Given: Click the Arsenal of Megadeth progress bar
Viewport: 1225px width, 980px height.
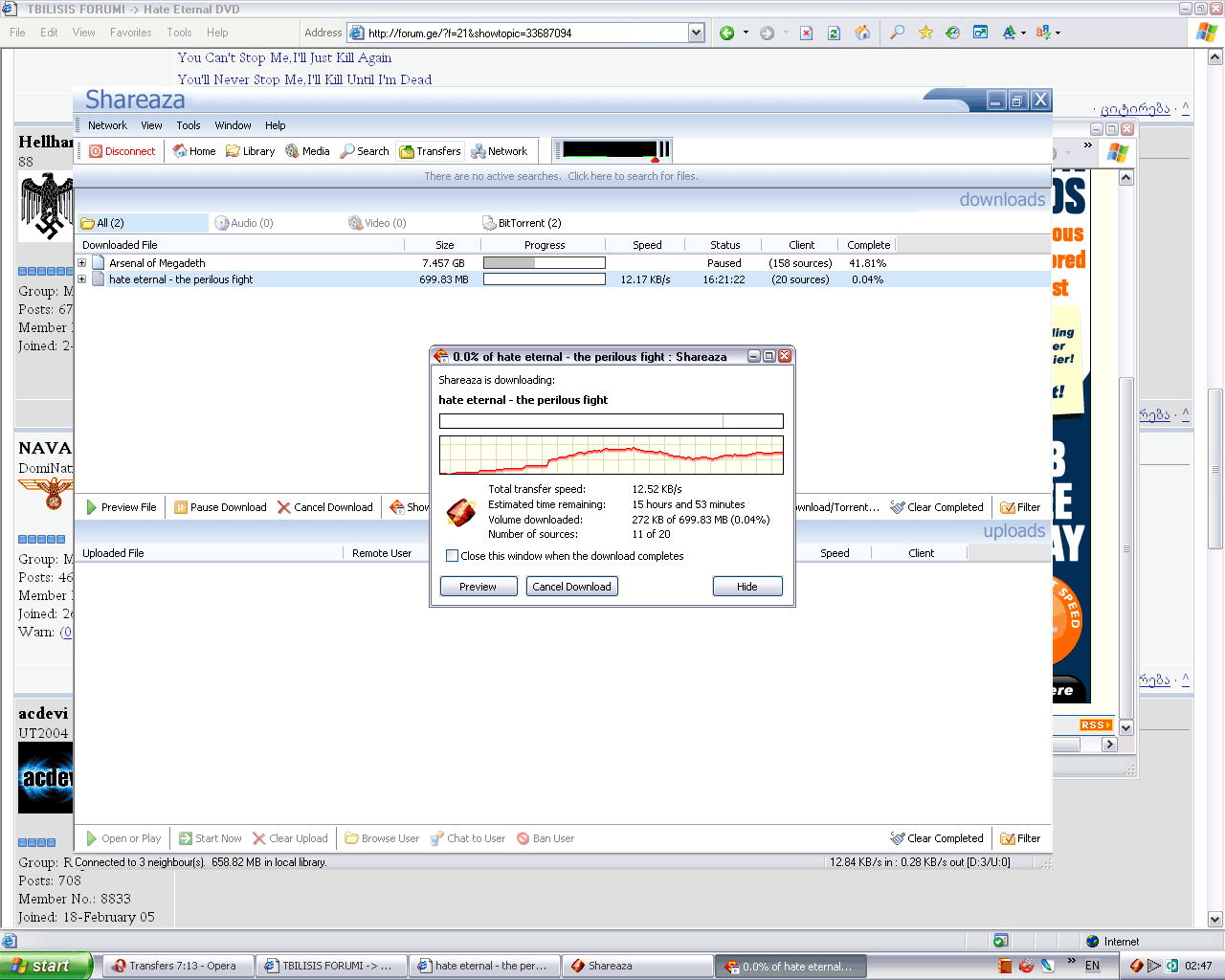Looking at the screenshot, I should pyautogui.click(x=545, y=263).
